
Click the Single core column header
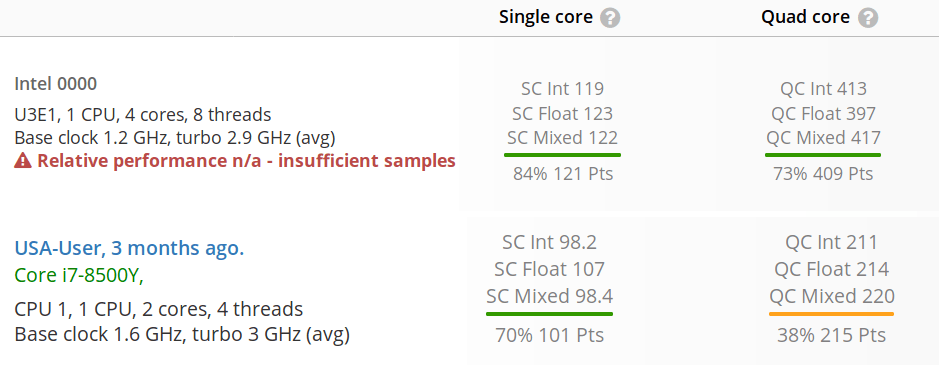[546, 17]
